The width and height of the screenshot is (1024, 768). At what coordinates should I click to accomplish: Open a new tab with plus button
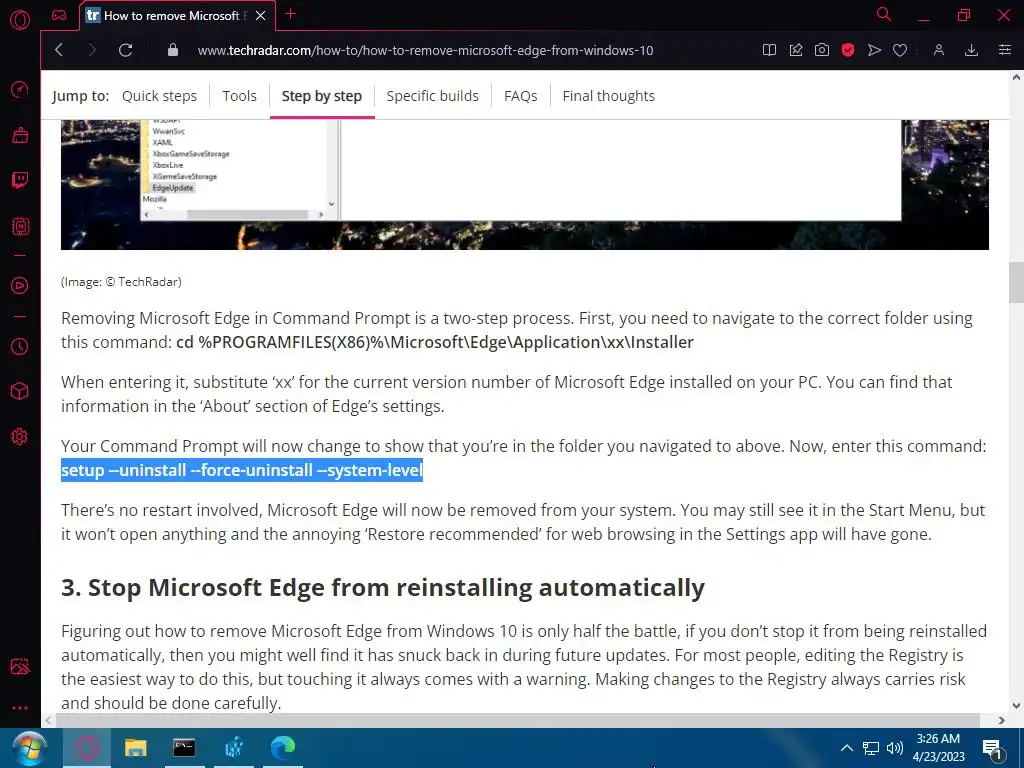tap(291, 14)
